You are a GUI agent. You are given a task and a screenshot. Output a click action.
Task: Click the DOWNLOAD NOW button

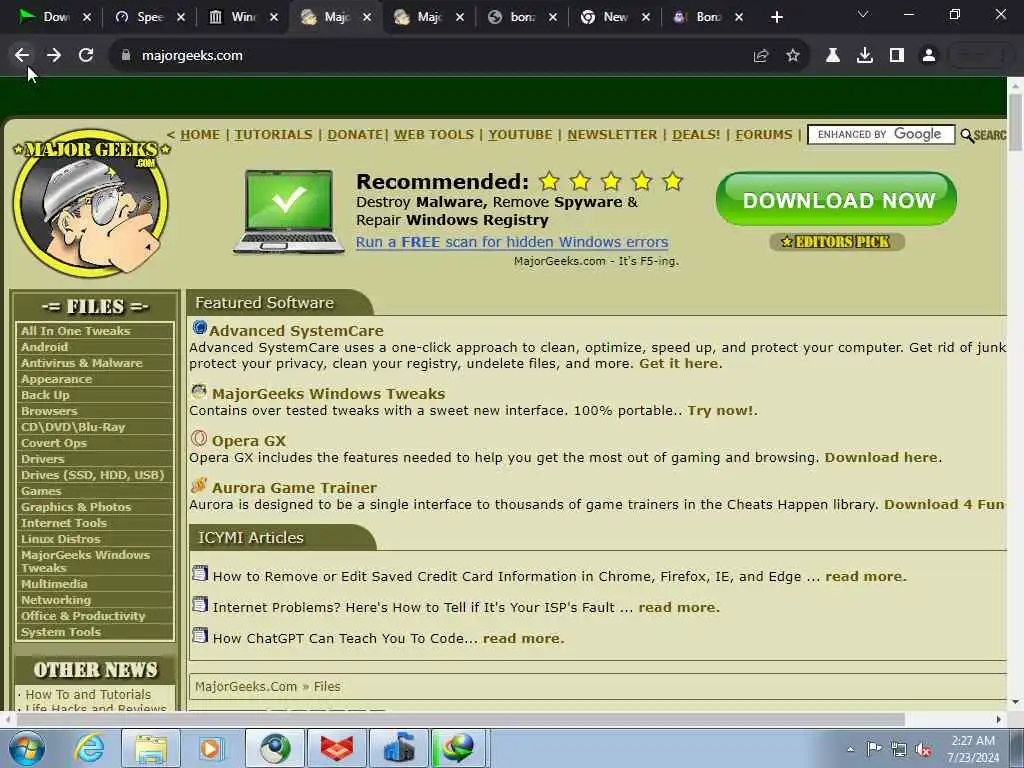837,199
